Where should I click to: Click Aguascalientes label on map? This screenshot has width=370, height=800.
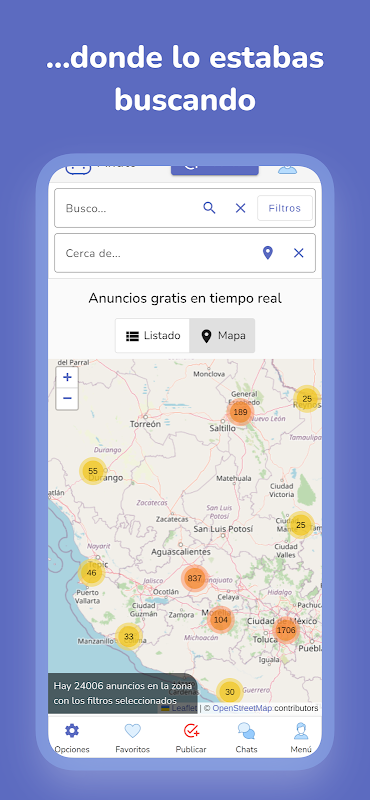click(x=181, y=552)
